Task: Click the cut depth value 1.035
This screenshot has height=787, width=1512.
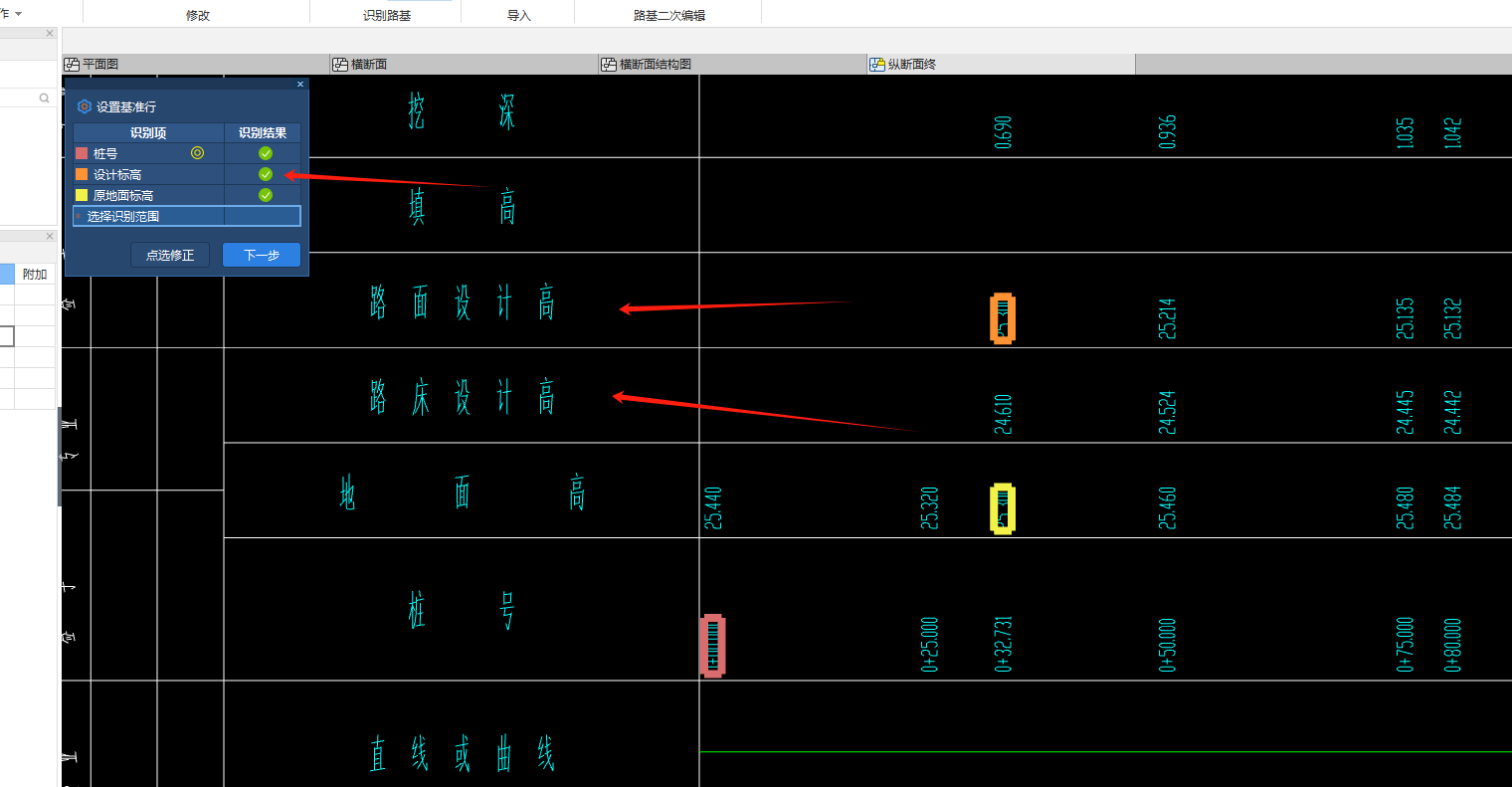Action: [1405, 133]
